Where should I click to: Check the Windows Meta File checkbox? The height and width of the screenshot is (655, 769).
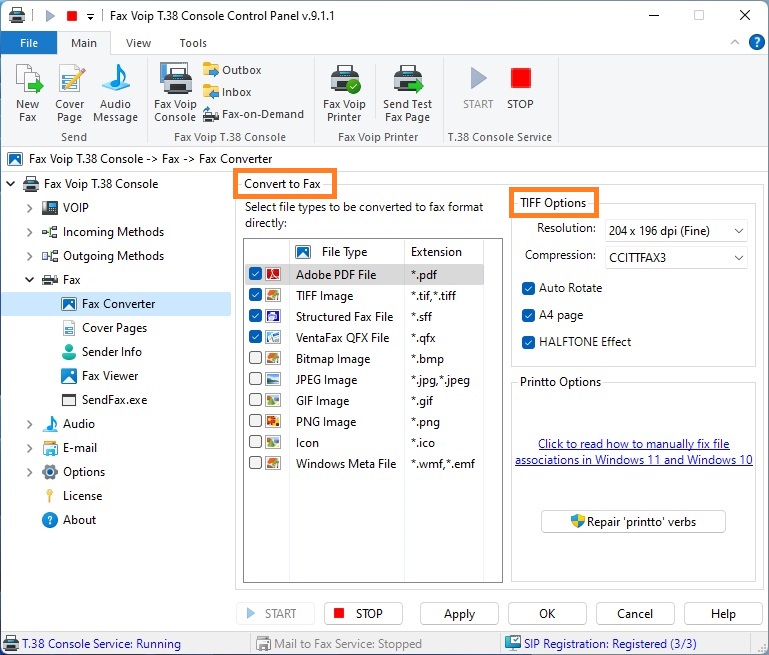pos(256,463)
